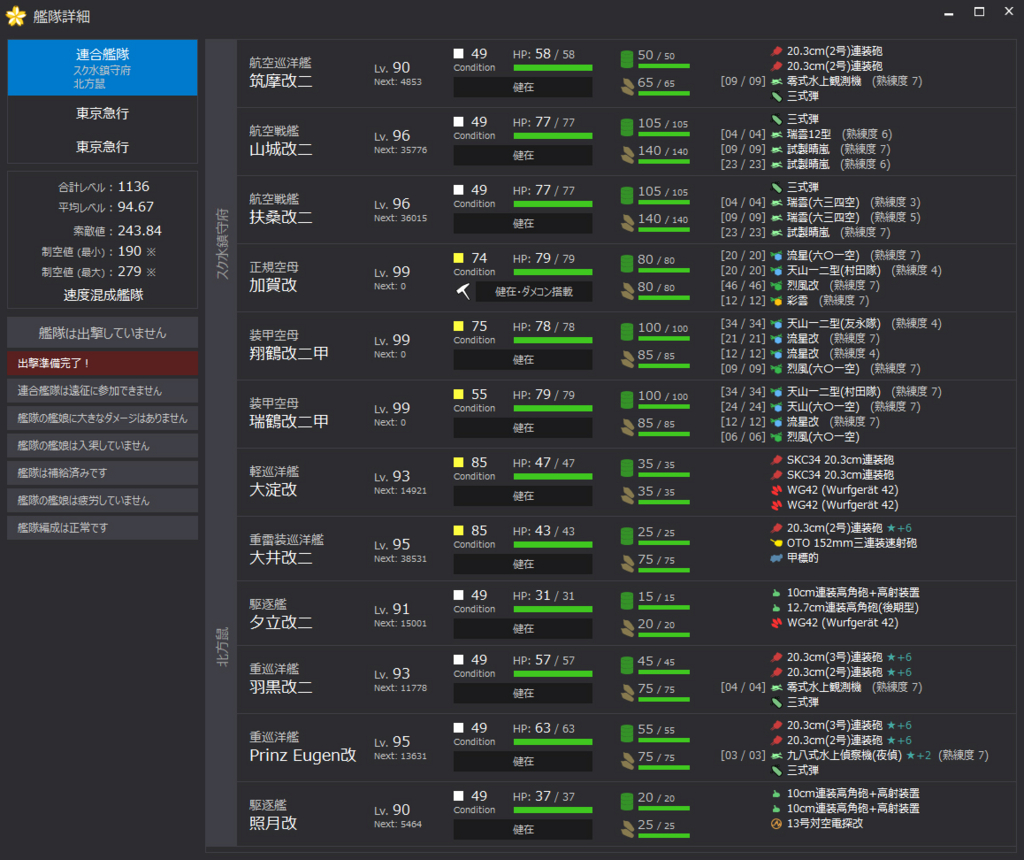Image resolution: width=1024 pixels, height=860 pixels.
Task: Click the fuel drum icon for 筑摩改二
Action: coord(627,59)
